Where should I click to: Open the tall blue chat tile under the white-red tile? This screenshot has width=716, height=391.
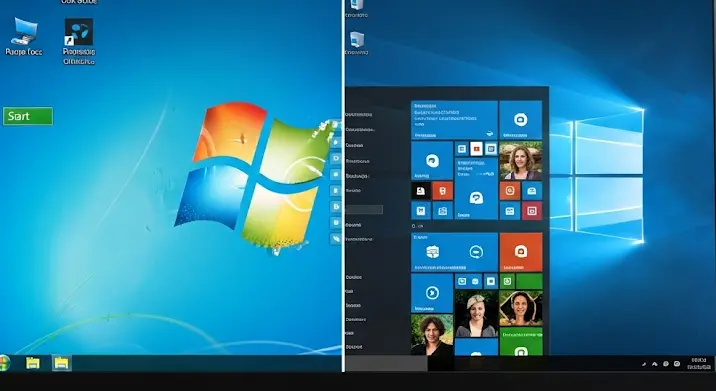[476, 188]
